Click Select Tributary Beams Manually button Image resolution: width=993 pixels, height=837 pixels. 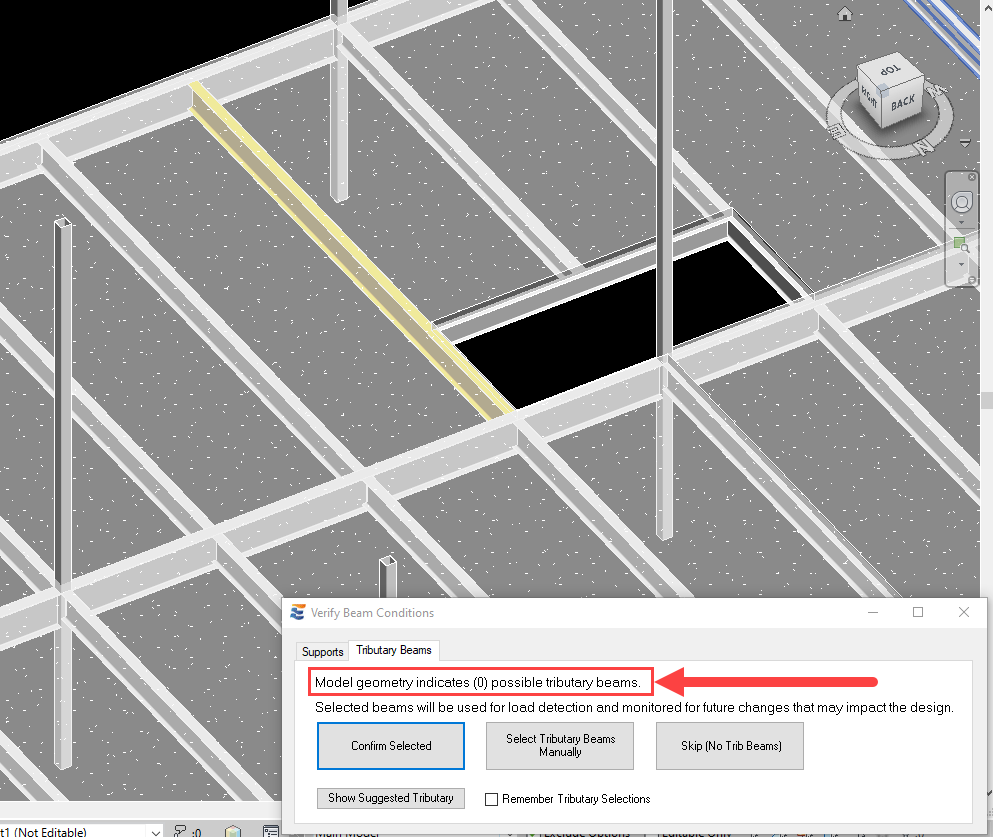point(560,745)
